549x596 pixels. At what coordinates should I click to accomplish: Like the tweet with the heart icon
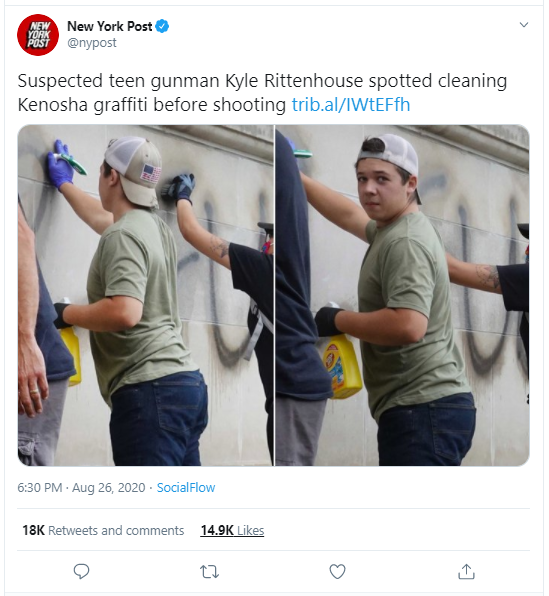pyautogui.click(x=337, y=571)
